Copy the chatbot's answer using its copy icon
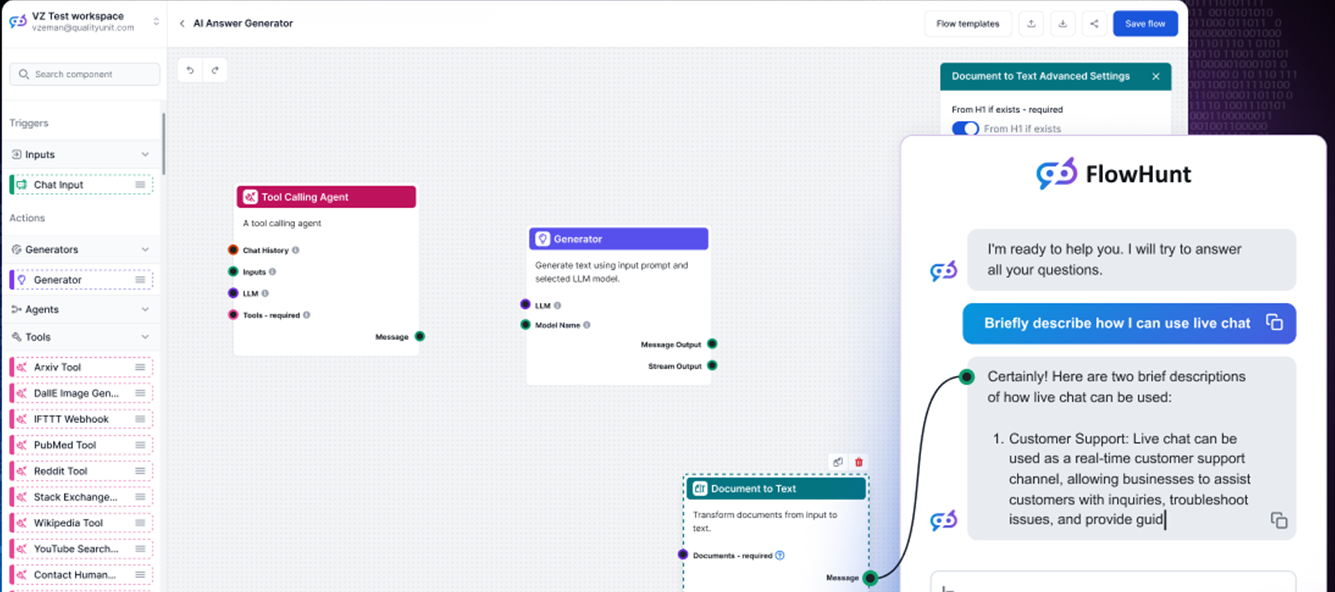Image resolution: width=1335 pixels, height=592 pixels. point(1280,520)
